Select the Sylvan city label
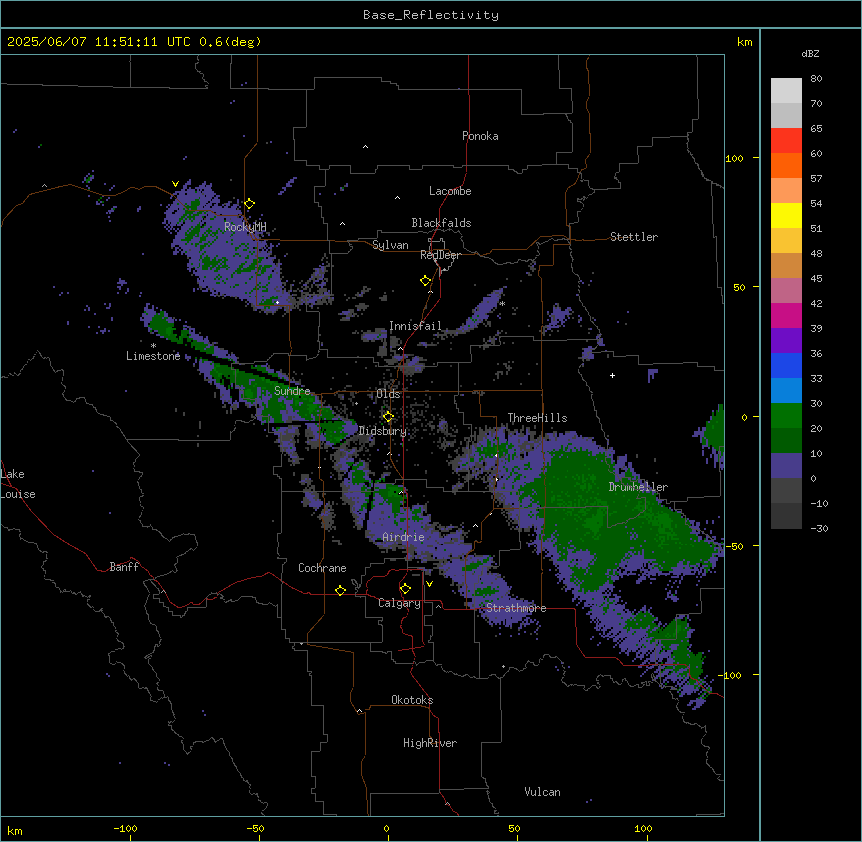Screen dimensions: 862x842 (x=390, y=245)
